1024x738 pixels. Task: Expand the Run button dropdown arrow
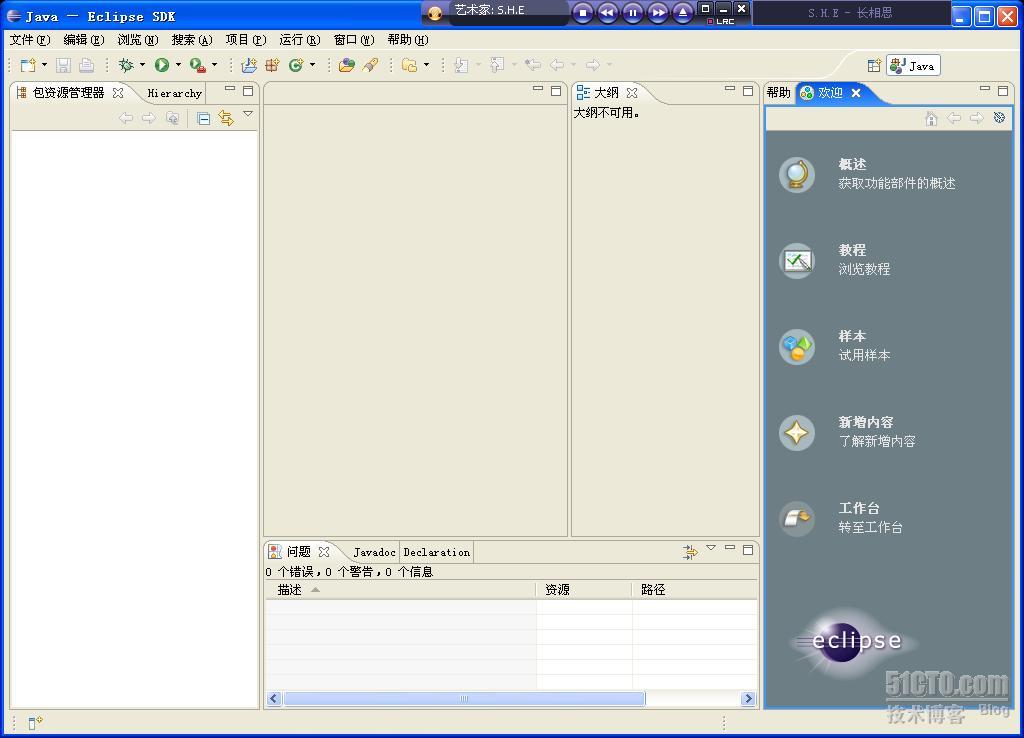[178, 65]
